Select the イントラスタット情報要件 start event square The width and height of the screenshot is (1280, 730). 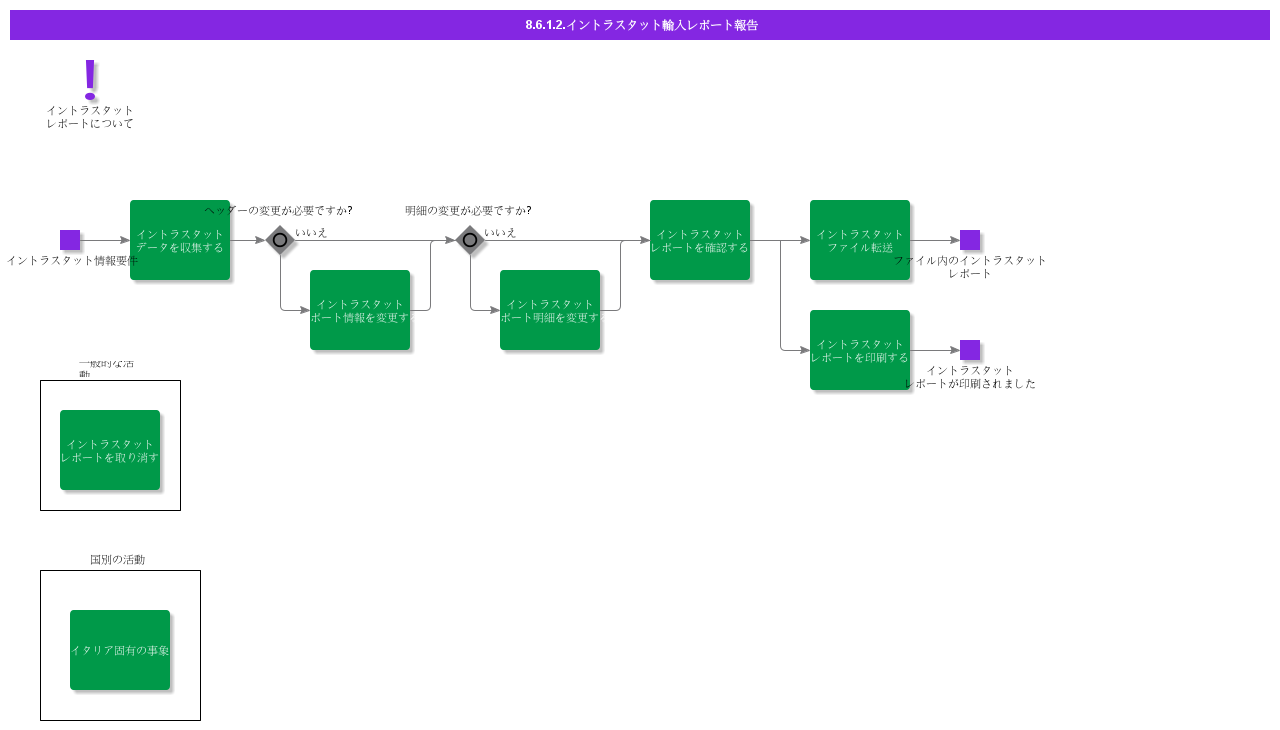(x=70, y=240)
